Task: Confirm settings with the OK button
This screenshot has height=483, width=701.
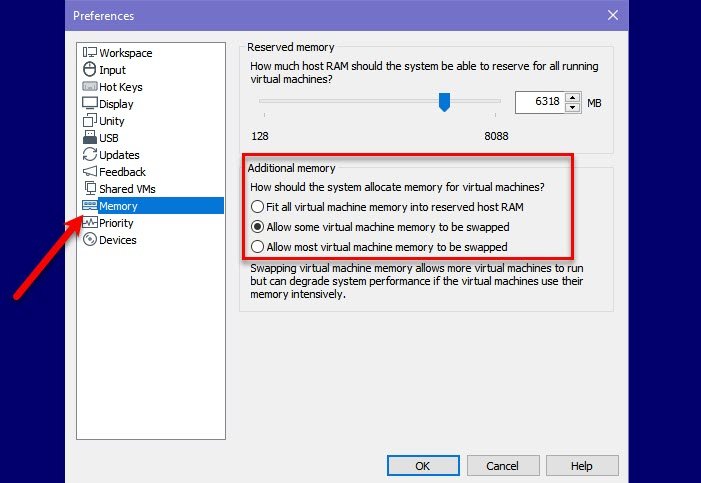Action: pos(423,465)
